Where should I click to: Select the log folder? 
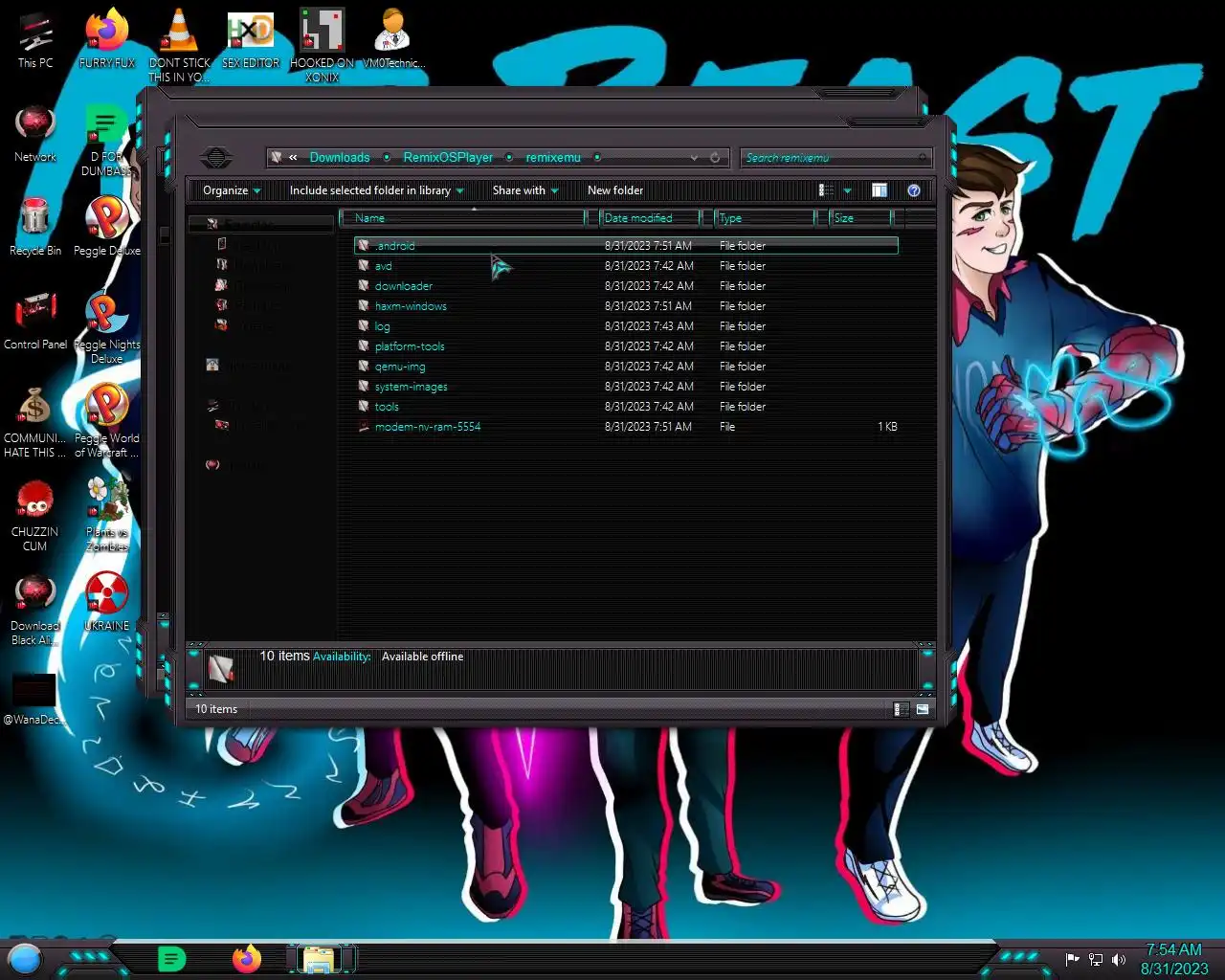click(626, 326)
